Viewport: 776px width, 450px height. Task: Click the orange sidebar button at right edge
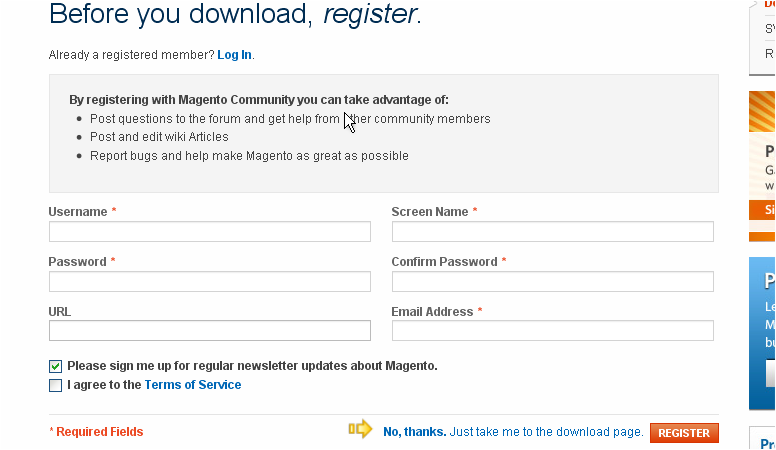point(762,210)
